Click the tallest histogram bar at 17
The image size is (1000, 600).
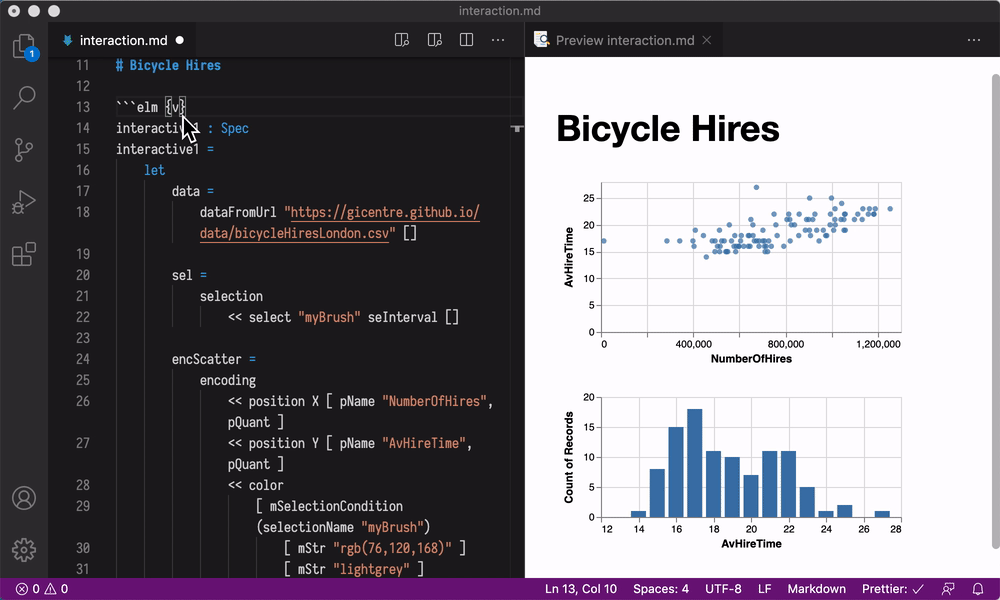(695, 463)
